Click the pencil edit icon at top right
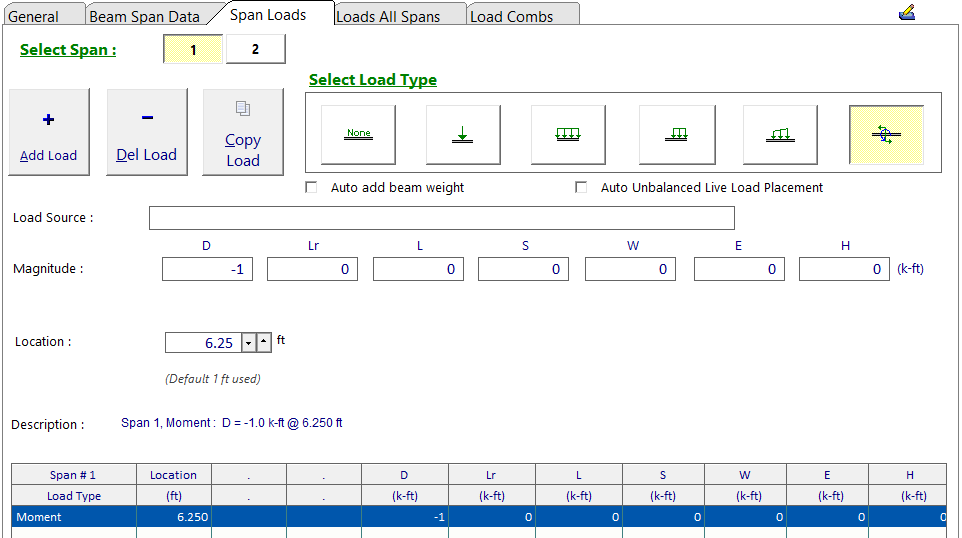 (x=907, y=12)
